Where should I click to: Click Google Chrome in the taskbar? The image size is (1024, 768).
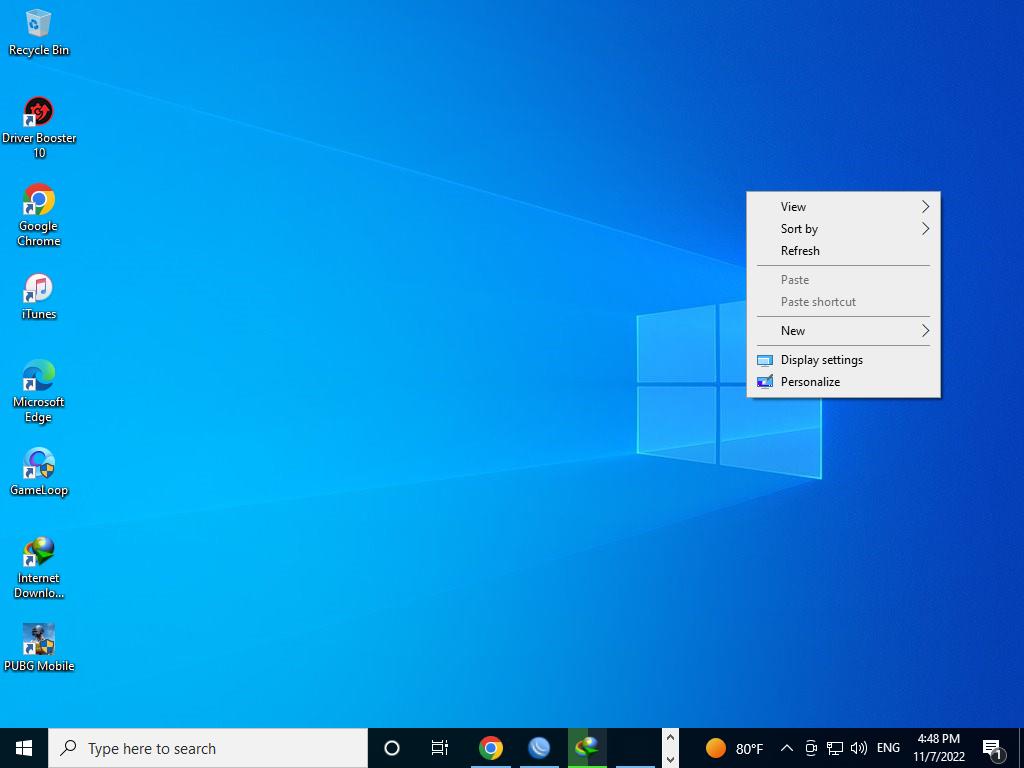490,748
